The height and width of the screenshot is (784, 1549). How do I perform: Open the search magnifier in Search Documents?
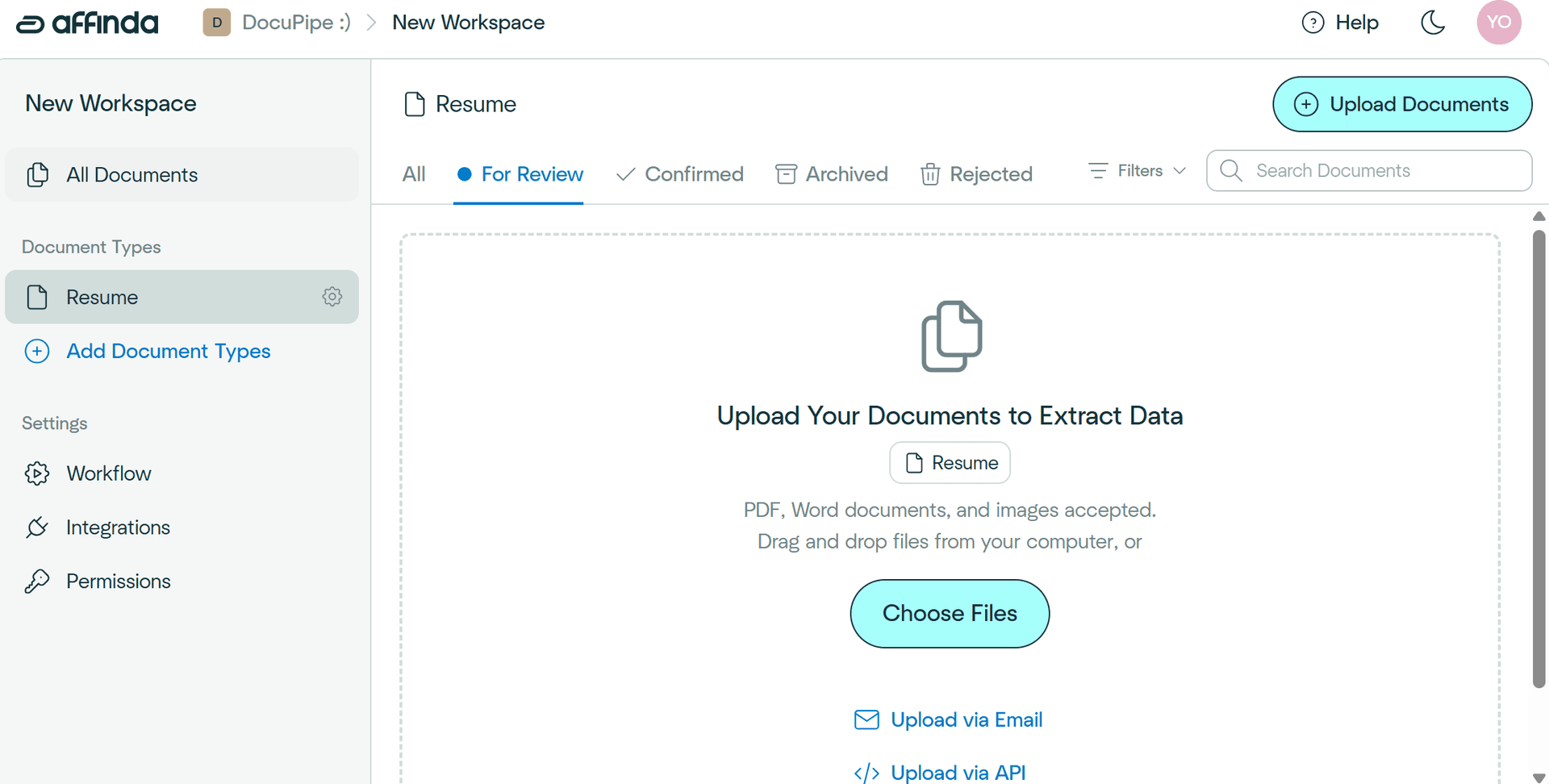[1230, 170]
